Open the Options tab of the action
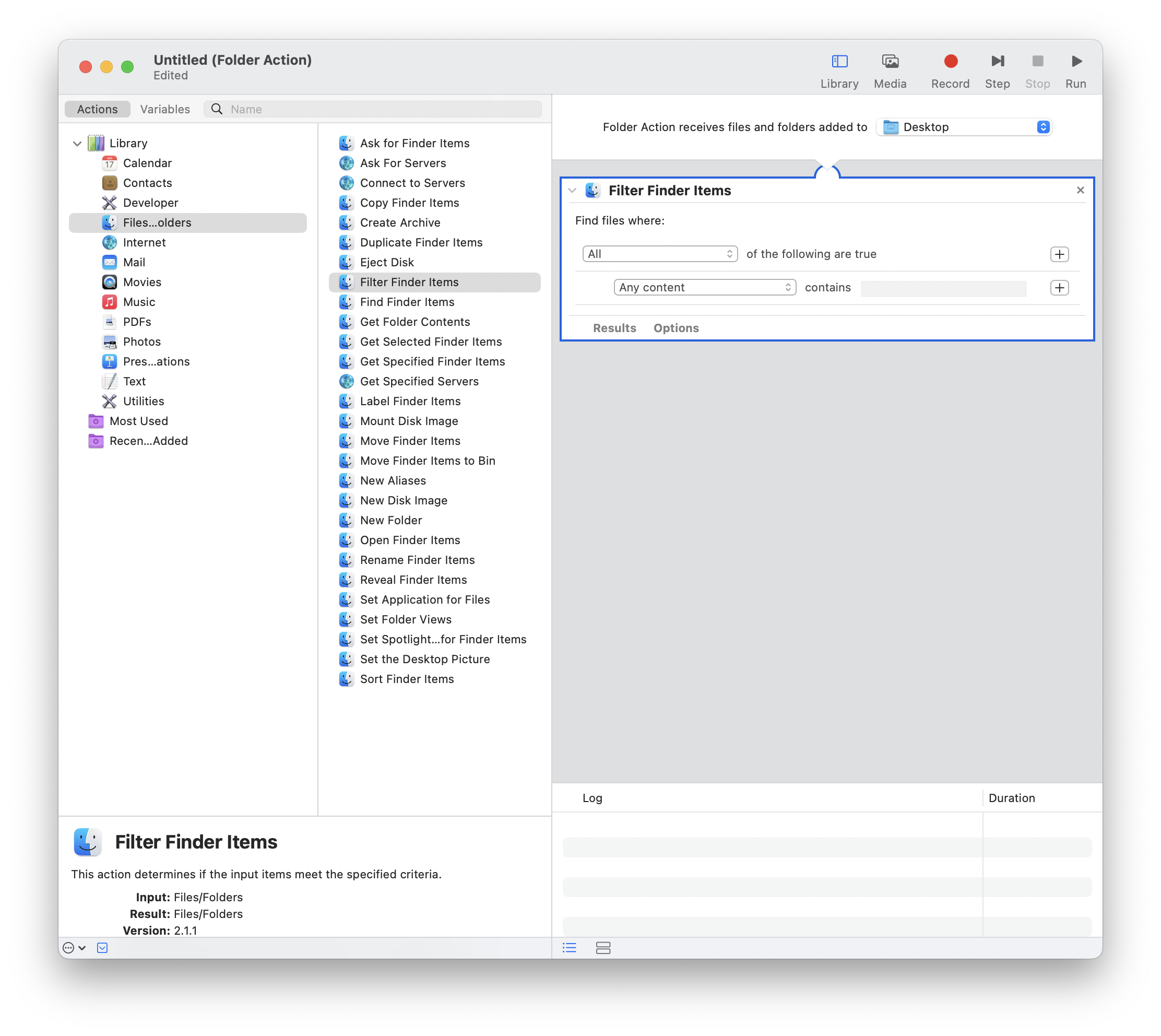 [x=676, y=328]
